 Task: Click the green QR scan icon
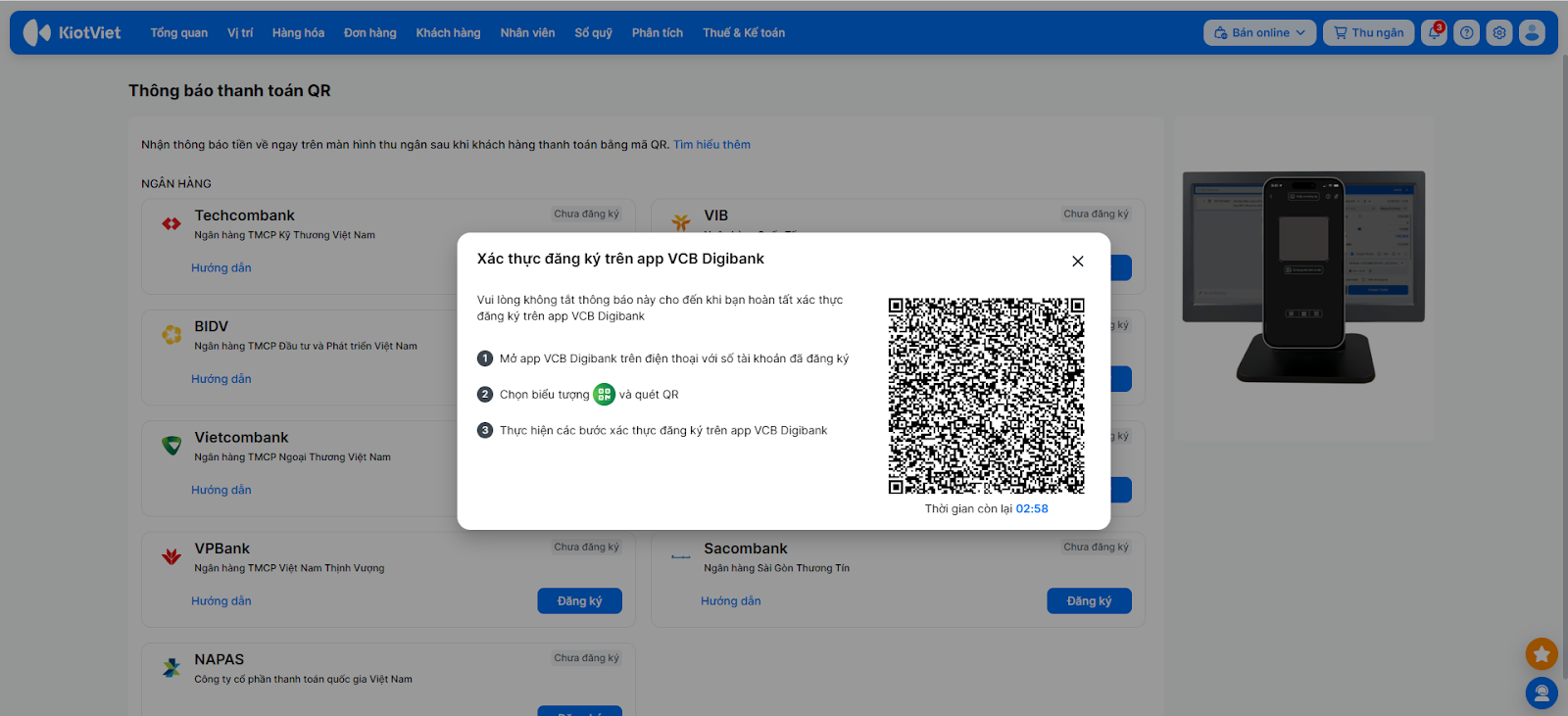604,395
